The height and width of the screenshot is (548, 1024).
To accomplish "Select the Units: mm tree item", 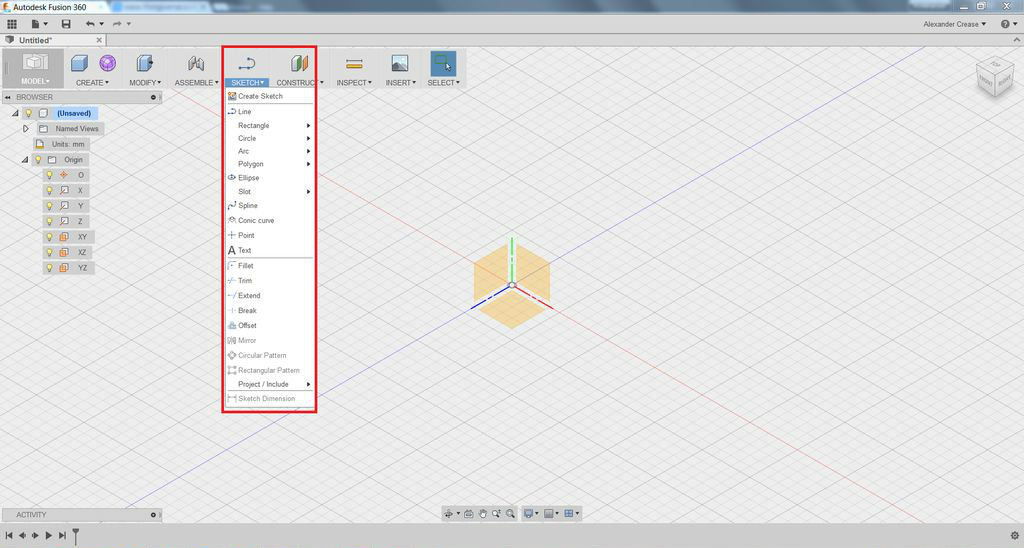I will pos(68,144).
